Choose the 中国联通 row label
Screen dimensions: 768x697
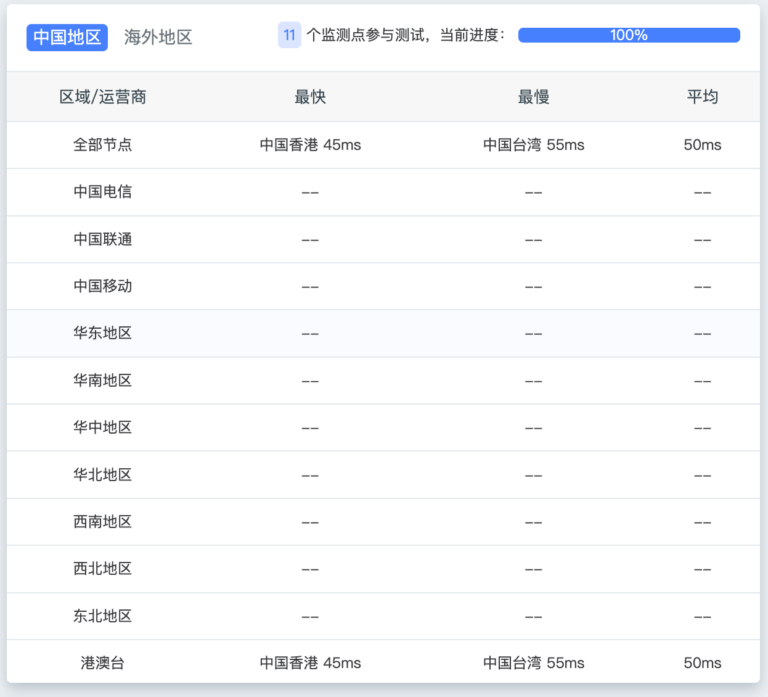tap(103, 239)
